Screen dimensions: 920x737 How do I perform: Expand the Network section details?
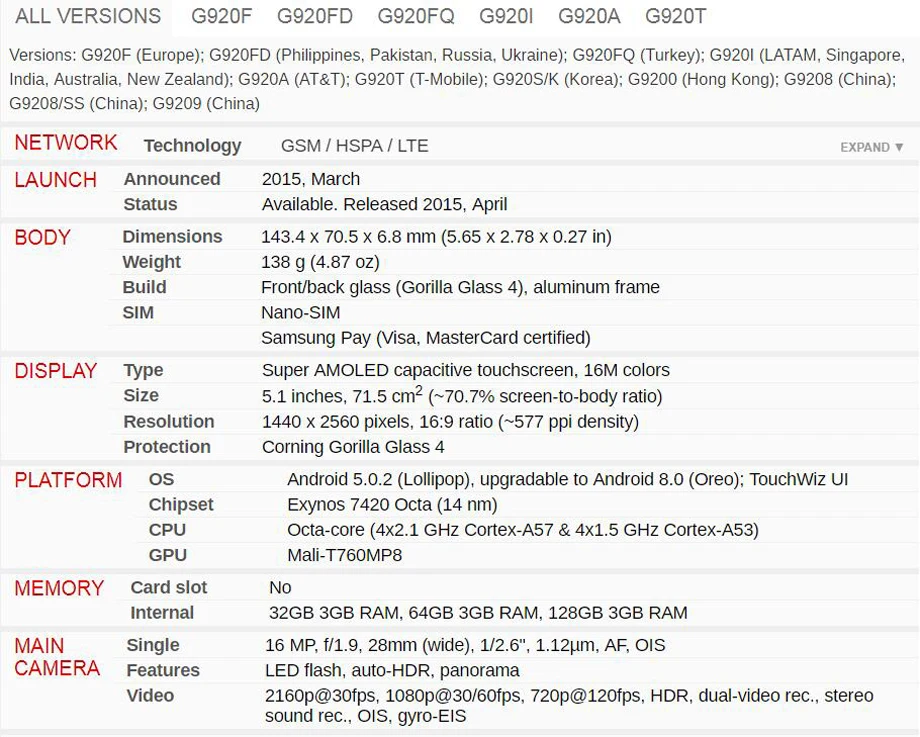click(x=871, y=147)
